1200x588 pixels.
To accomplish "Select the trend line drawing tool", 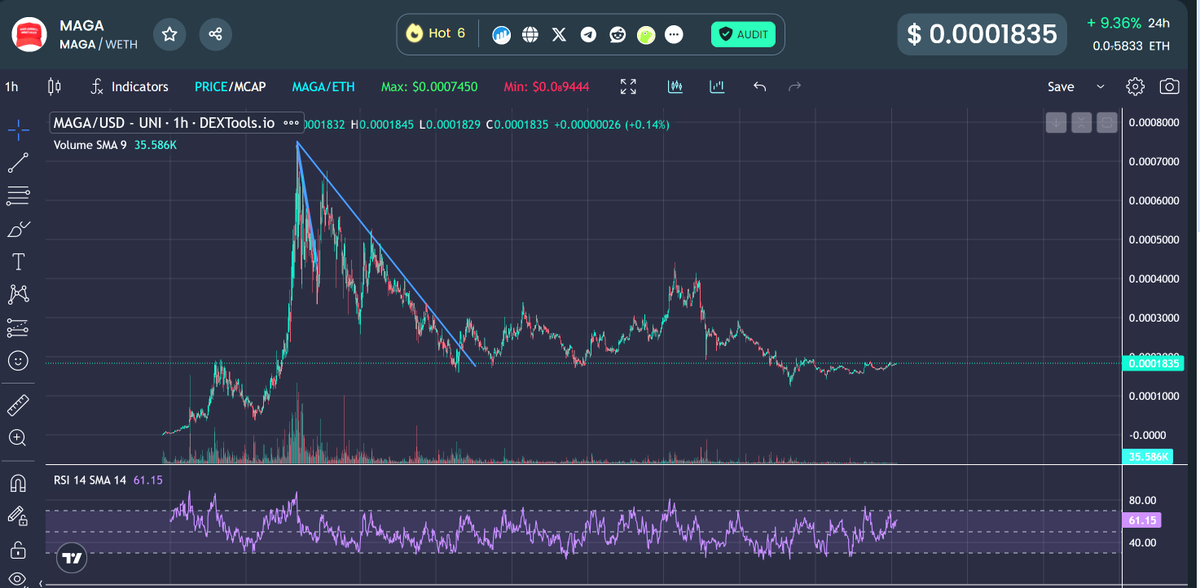I will tap(18, 163).
